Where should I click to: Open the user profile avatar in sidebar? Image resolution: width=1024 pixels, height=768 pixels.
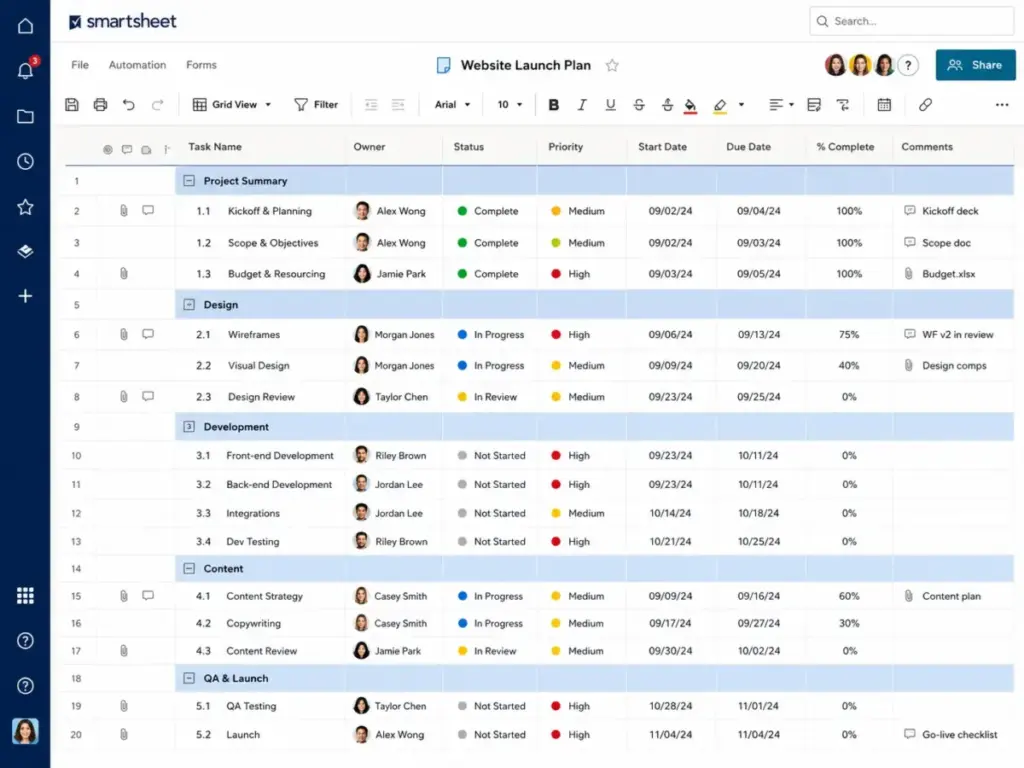click(25, 731)
